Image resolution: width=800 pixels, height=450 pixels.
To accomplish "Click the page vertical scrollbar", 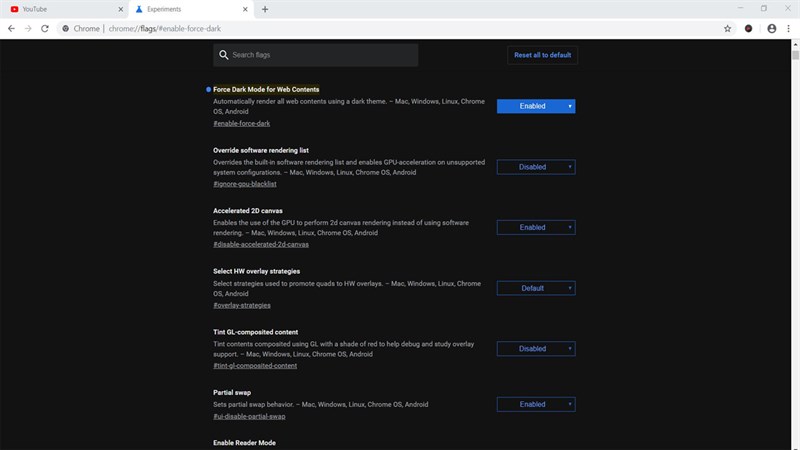I will pos(795,245).
